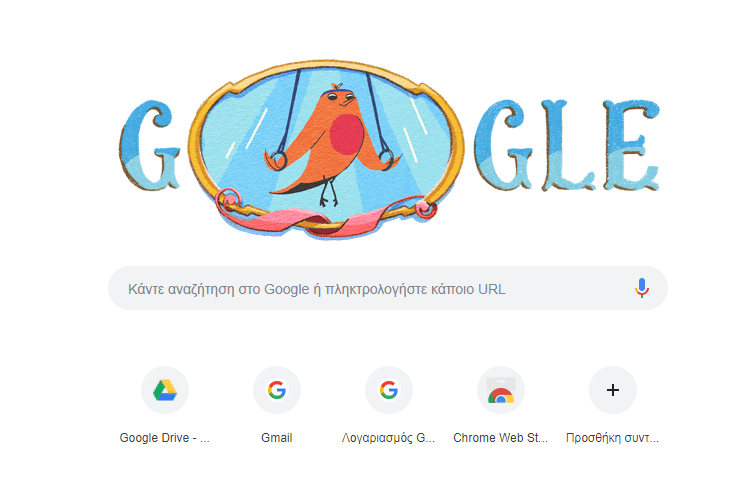
Task: Click the plus icon to add shortcut
Action: [613, 390]
